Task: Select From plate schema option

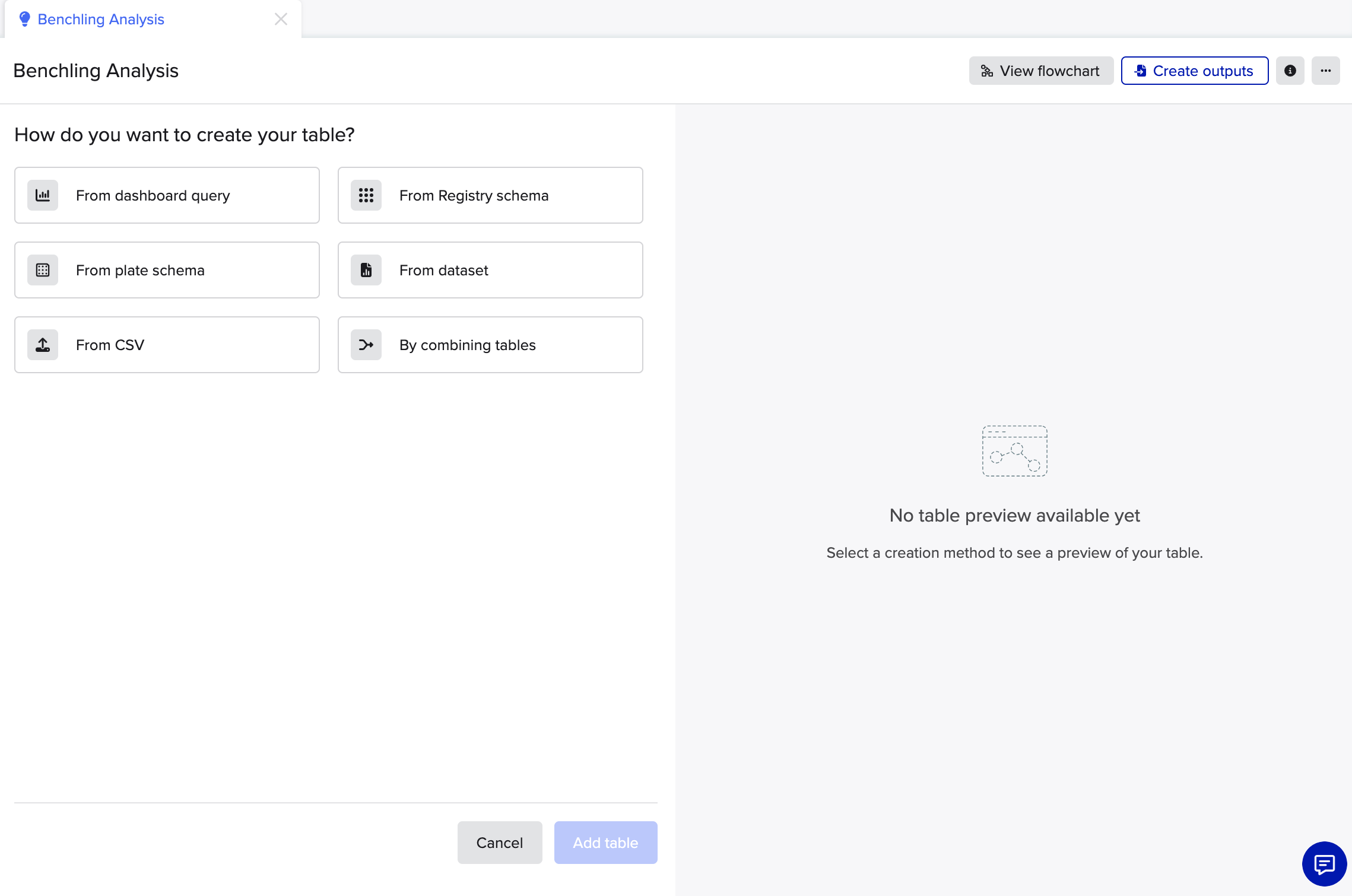Action: (x=167, y=270)
